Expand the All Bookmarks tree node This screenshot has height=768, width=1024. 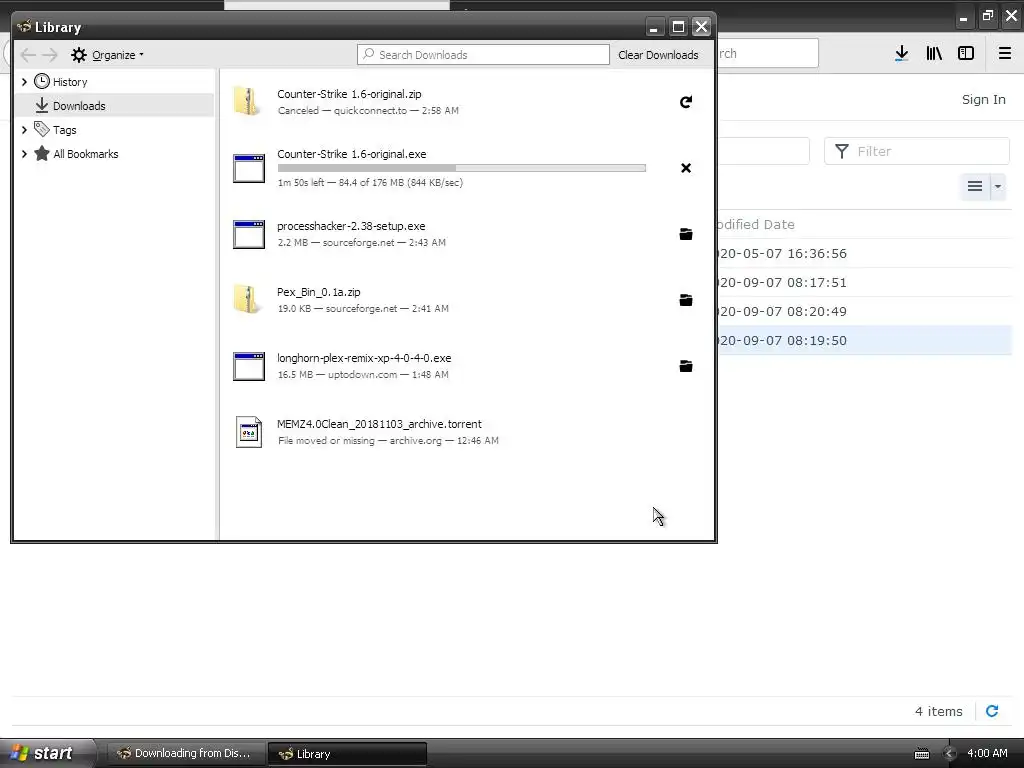(24, 154)
